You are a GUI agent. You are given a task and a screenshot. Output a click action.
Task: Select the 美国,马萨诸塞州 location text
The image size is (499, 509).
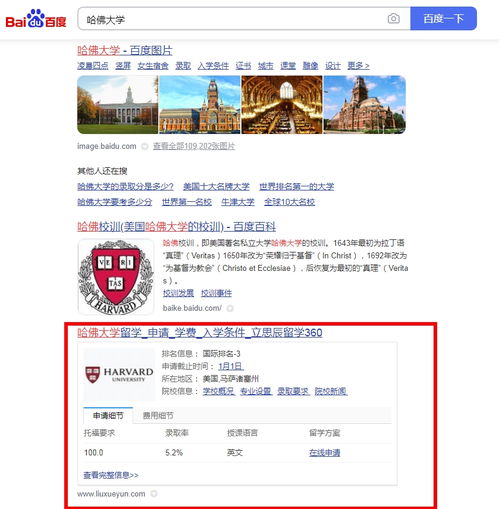(x=231, y=379)
